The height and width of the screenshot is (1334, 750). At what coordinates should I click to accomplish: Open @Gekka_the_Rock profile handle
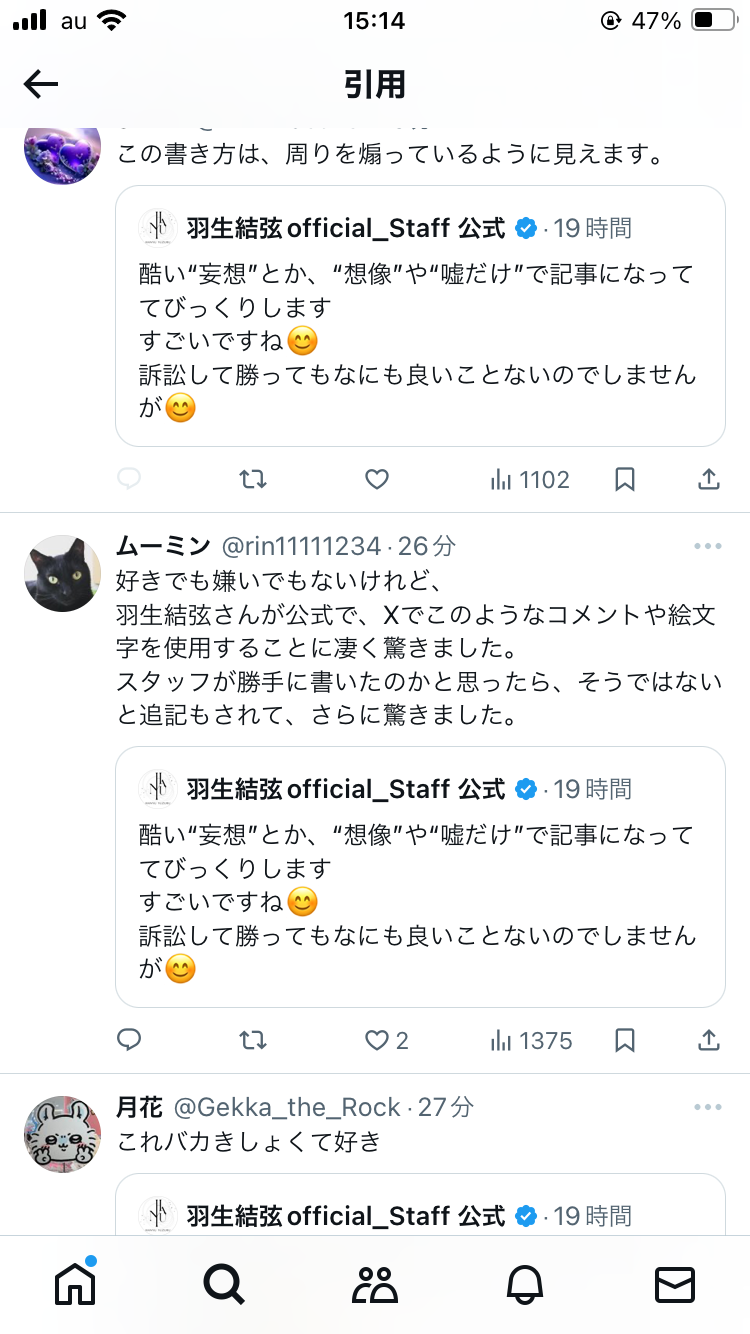point(287,1107)
